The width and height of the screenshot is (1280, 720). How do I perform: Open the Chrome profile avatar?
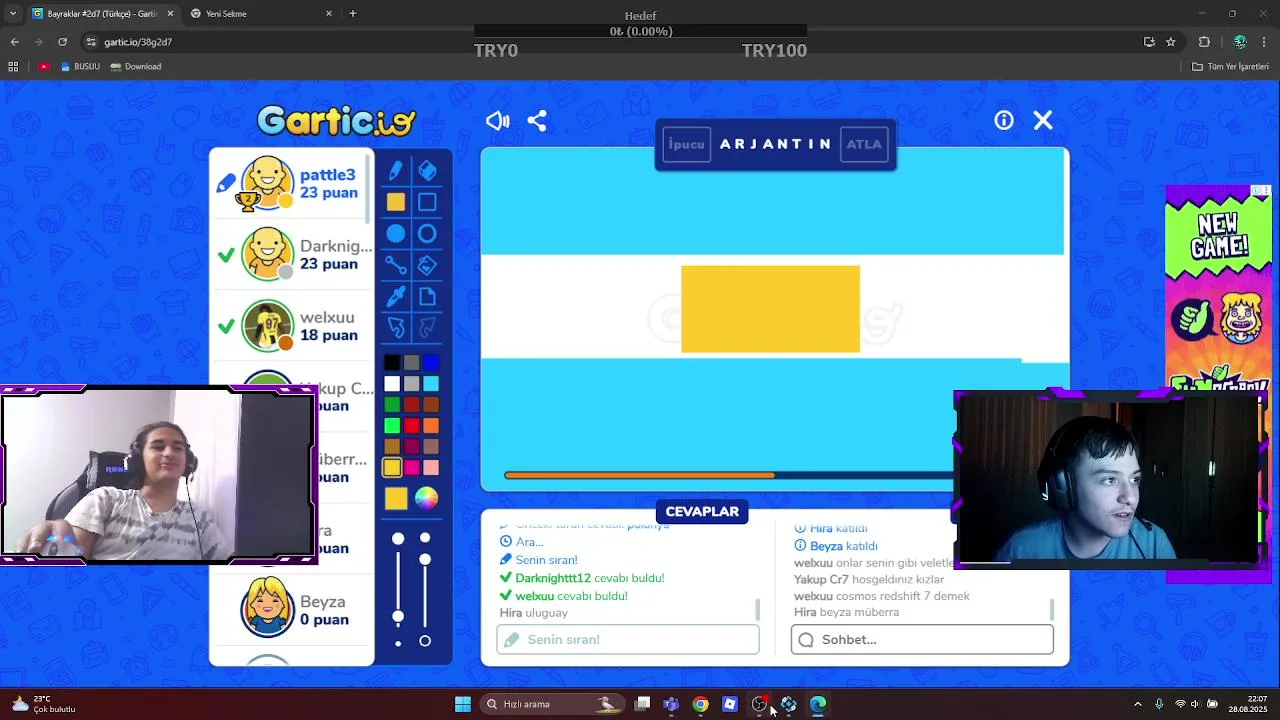click(1240, 42)
